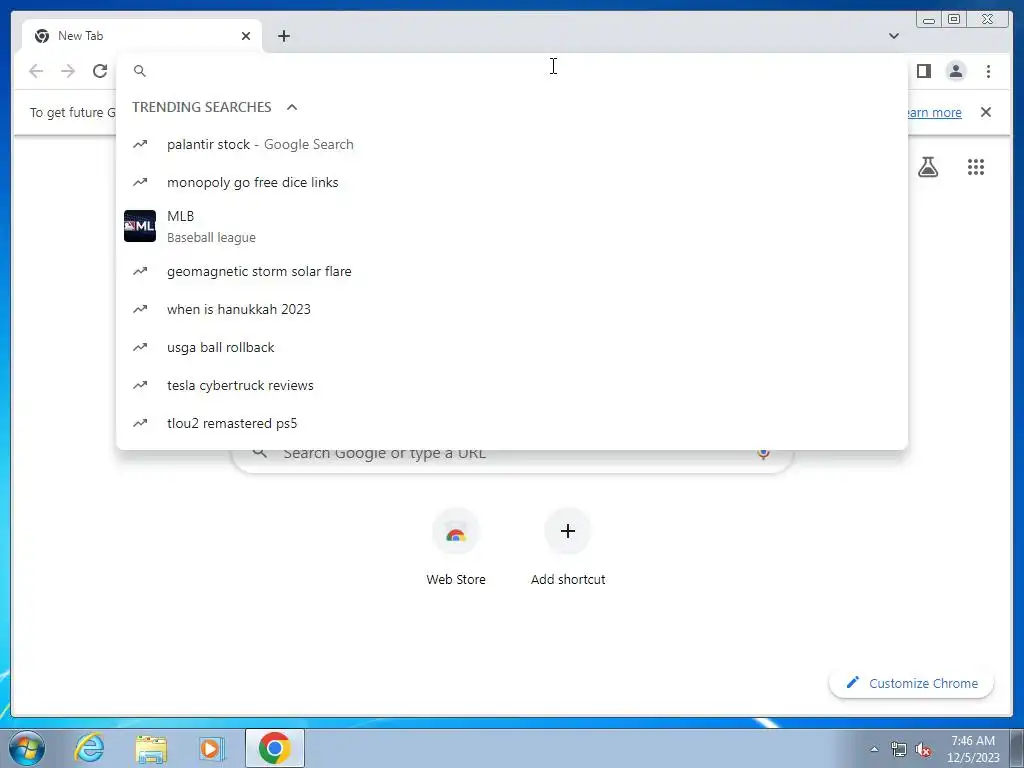Reload the page using the refresh icon
The height and width of the screenshot is (768, 1024).
100,71
